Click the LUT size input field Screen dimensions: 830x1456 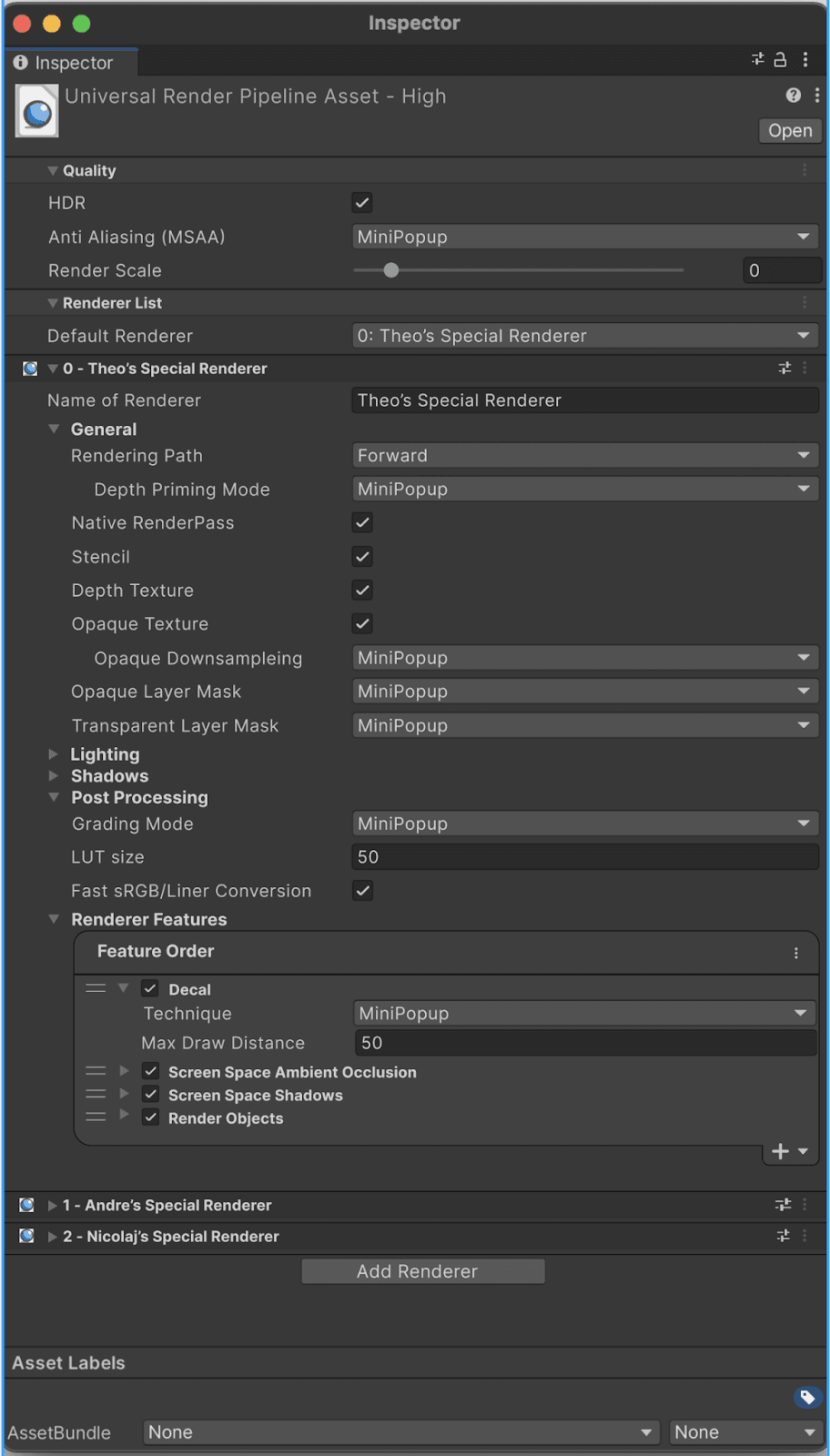(585, 857)
